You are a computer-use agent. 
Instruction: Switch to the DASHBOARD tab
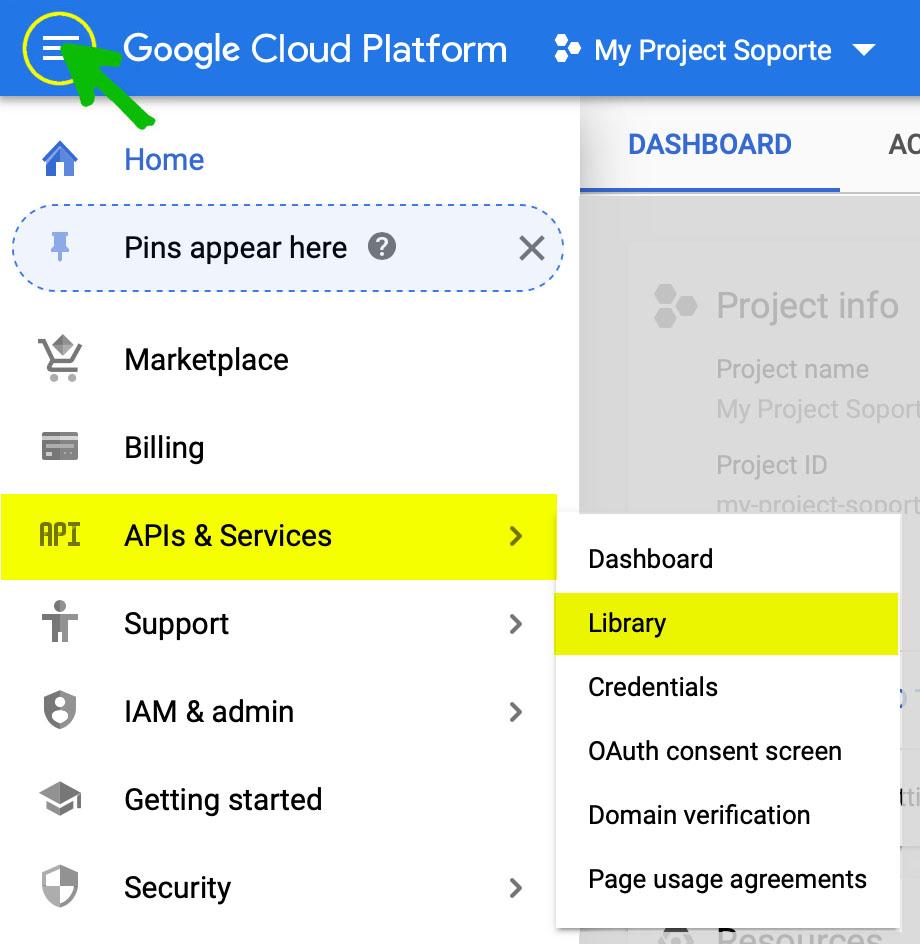point(710,144)
